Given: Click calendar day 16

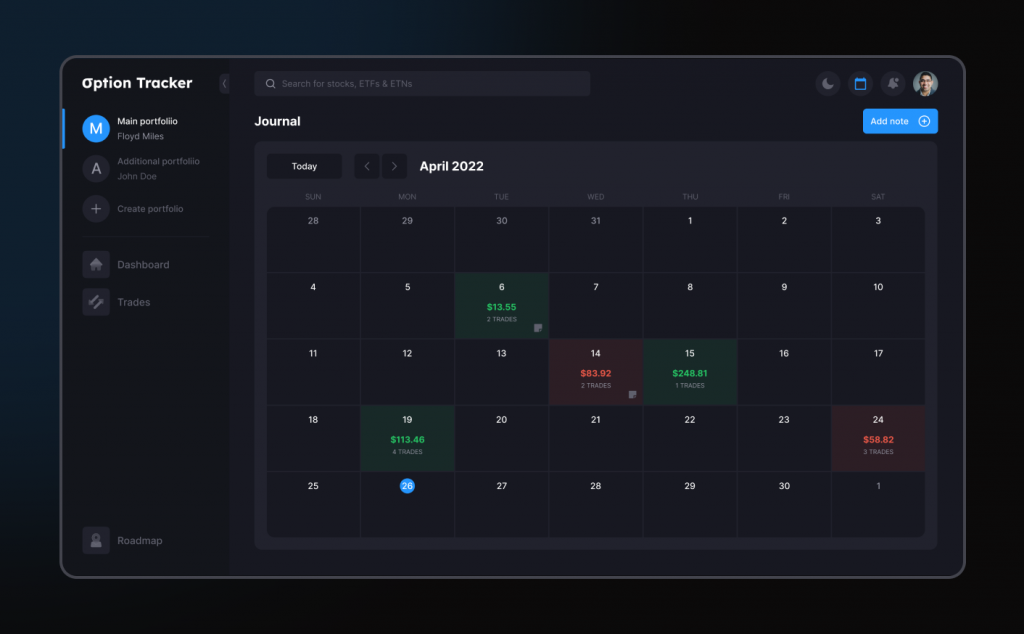Looking at the screenshot, I should pos(784,372).
